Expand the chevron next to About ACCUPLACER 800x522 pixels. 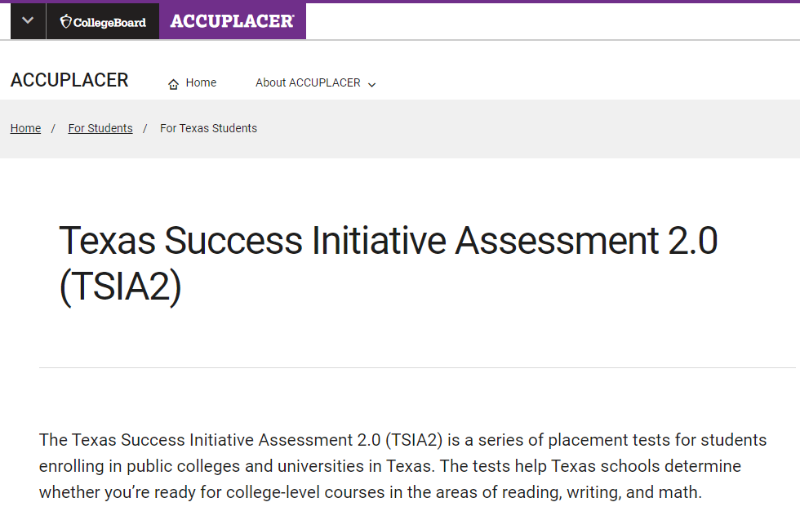(x=372, y=85)
